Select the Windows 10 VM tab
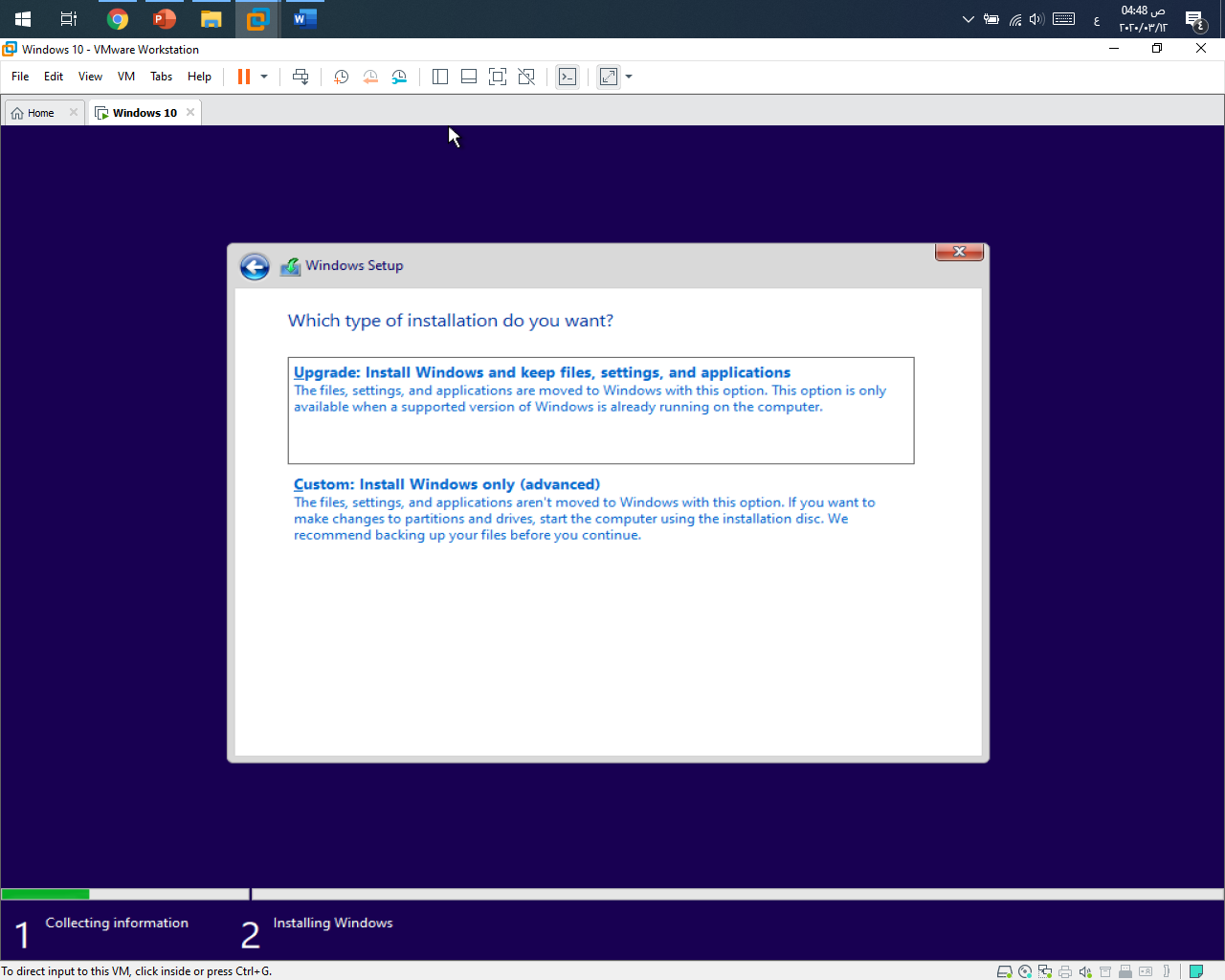Screen dimensions: 1225x980 pyautogui.click(x=144, y=113)
